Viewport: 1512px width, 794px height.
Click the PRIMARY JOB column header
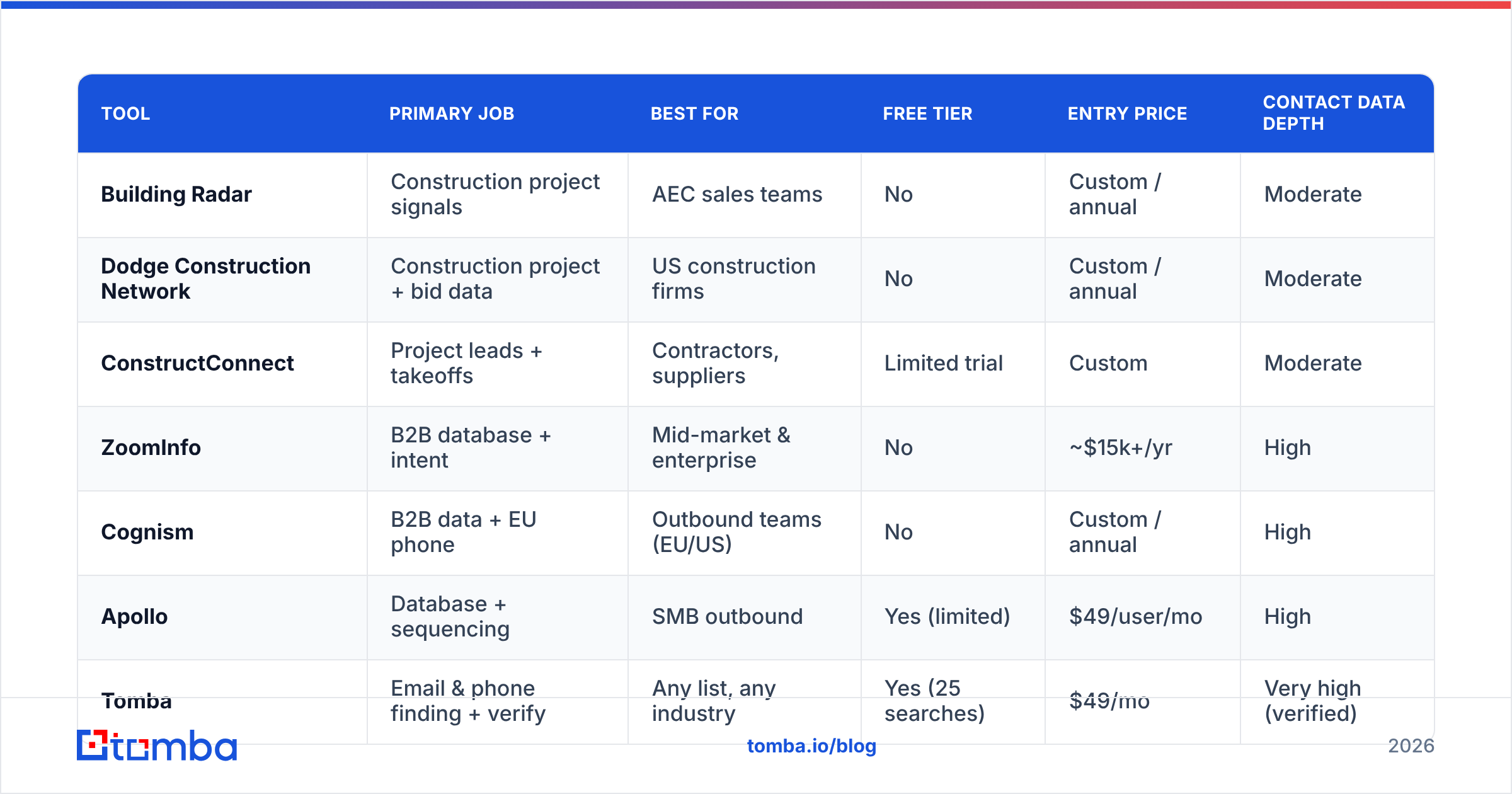tap(452, 113)
